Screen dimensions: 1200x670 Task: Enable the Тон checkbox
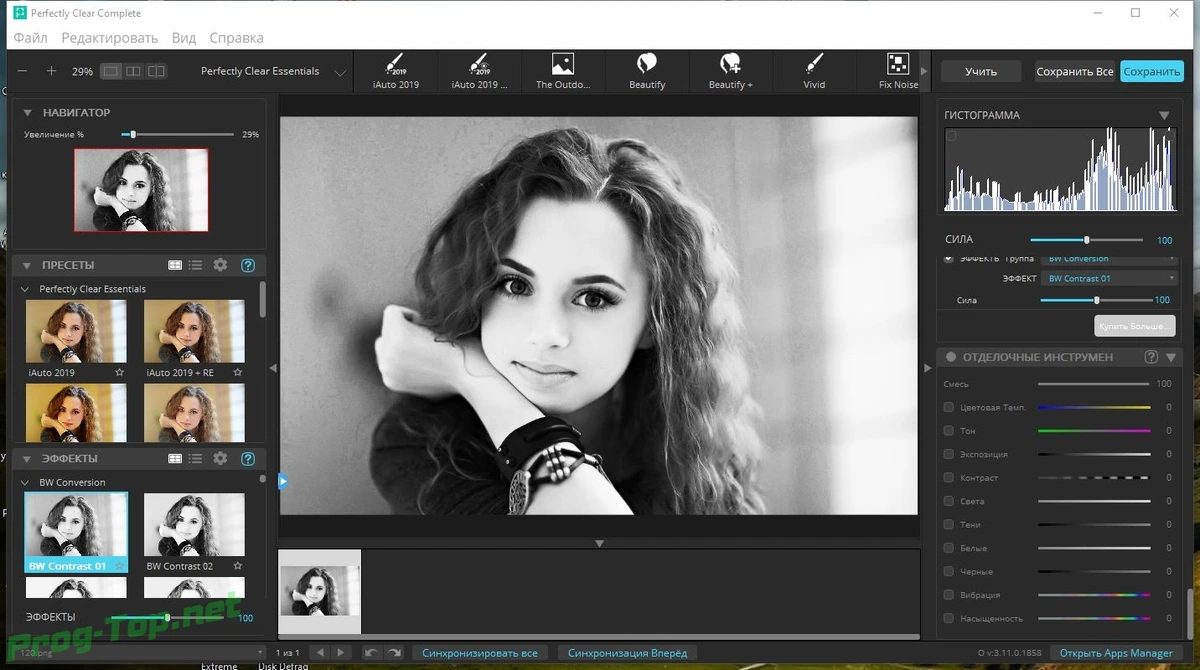949,430
